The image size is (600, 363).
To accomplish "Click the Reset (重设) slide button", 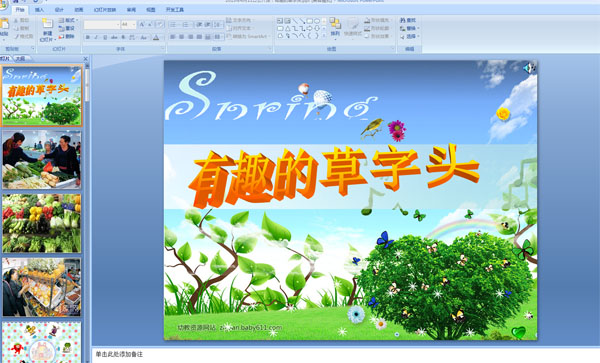I will click(67, 28).
